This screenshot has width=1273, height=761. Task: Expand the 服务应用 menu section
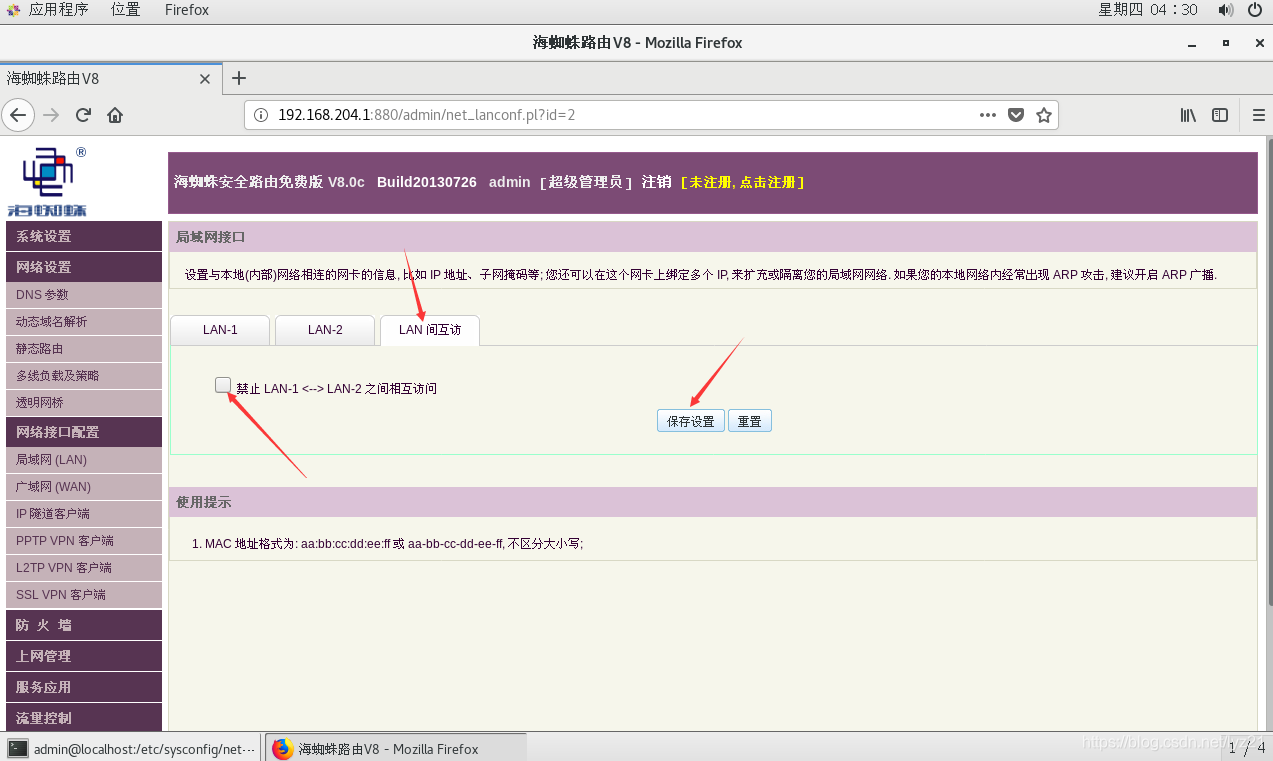pos(84,687)
